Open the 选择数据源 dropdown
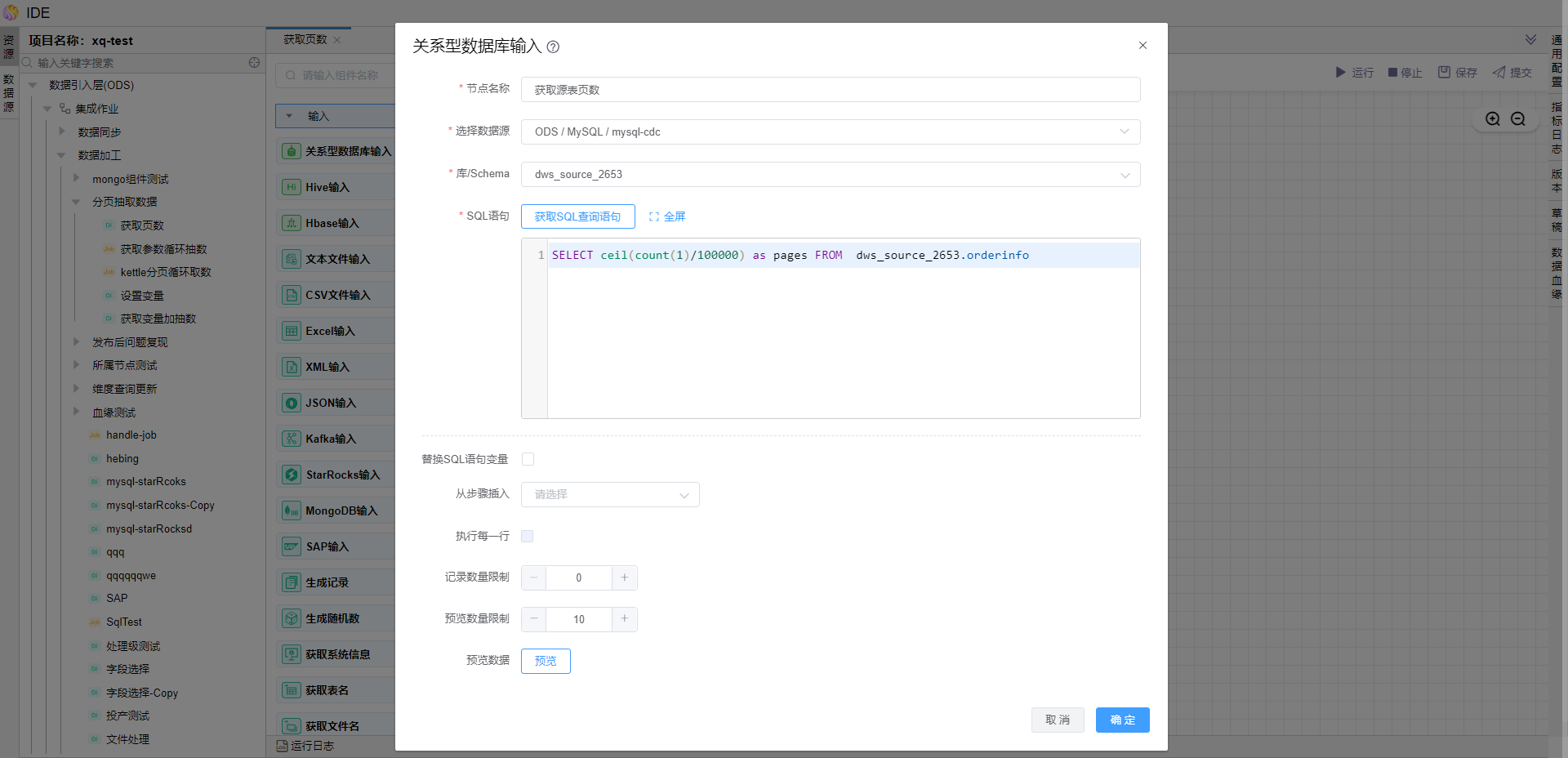Viewport: 1568px width, 758px height. tap(830, 132)
